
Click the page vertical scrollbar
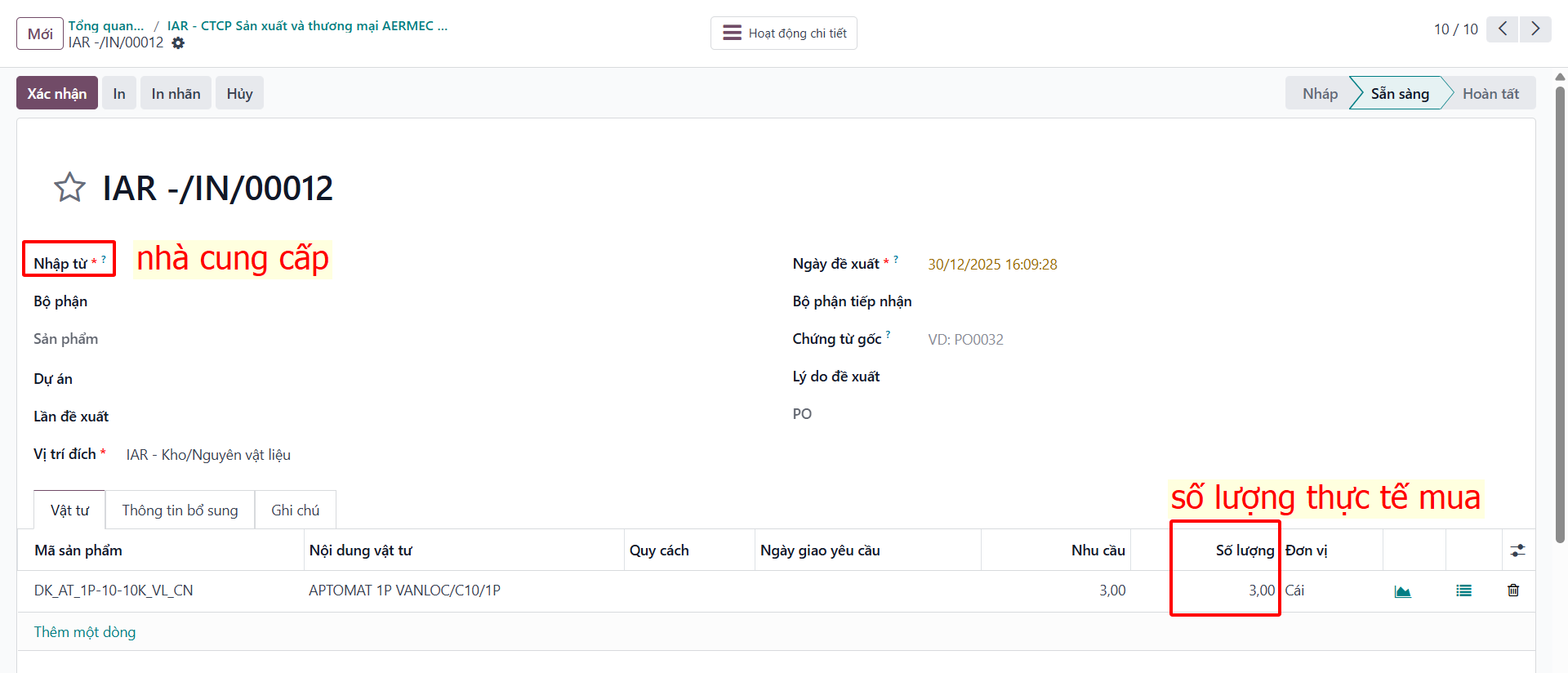click(x=1560, y=314)
